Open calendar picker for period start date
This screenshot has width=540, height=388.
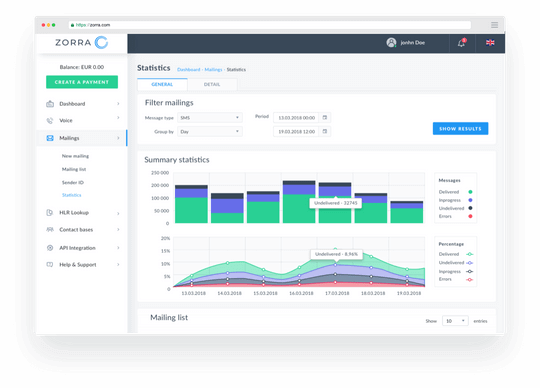(324, 117)
